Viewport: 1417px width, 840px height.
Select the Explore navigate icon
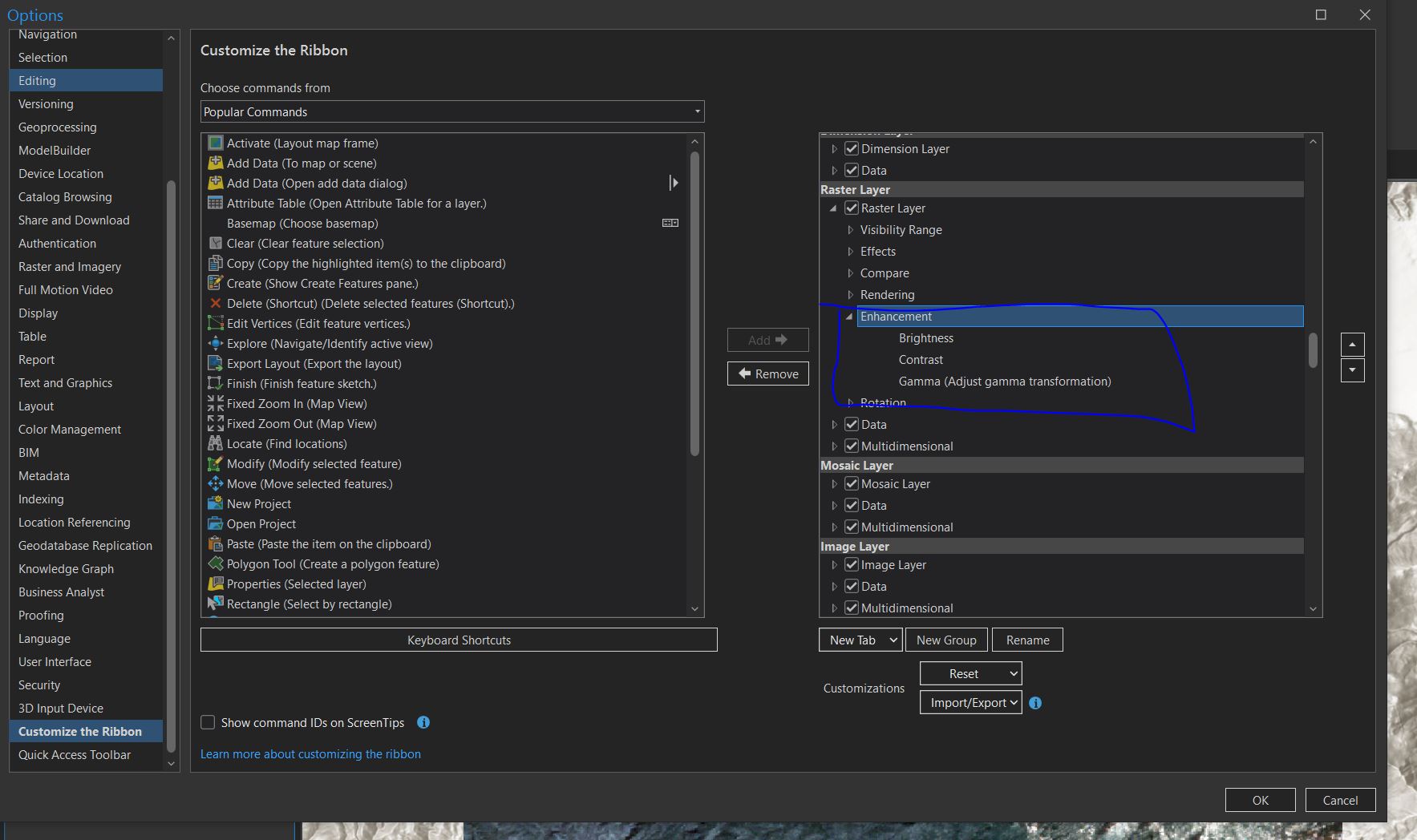coord(216,343)
